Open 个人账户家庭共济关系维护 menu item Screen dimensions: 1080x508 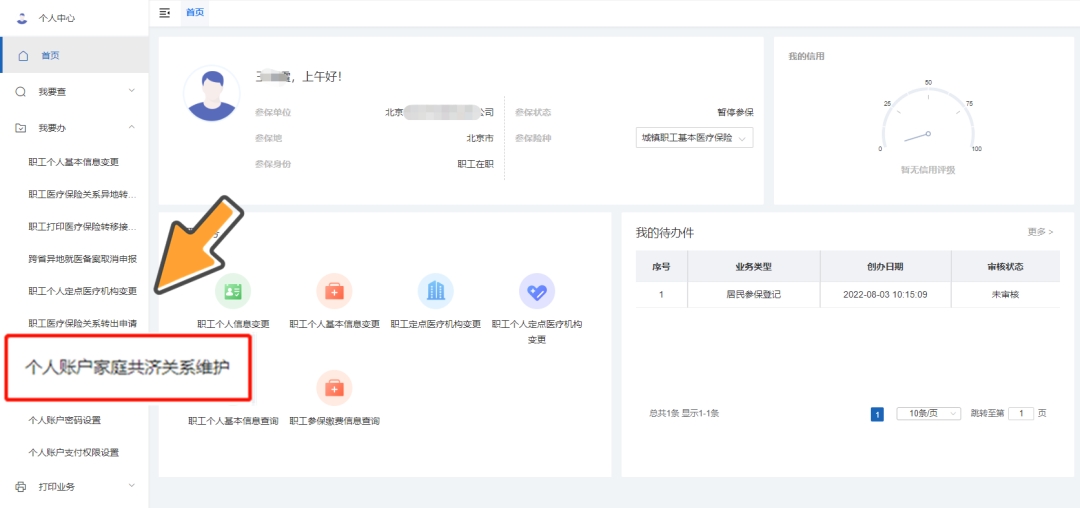127,367
